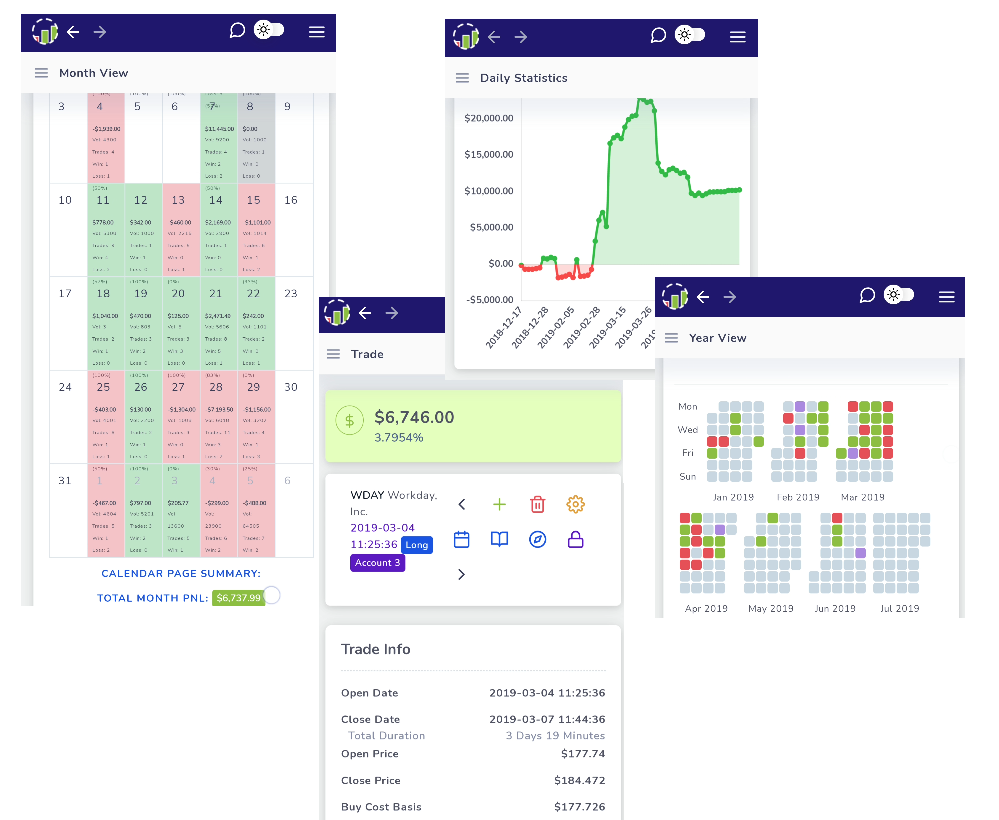Click the Mar 2019 heatmap month label
This screenshot has width=999, height=820.
[x=863, y=497]
